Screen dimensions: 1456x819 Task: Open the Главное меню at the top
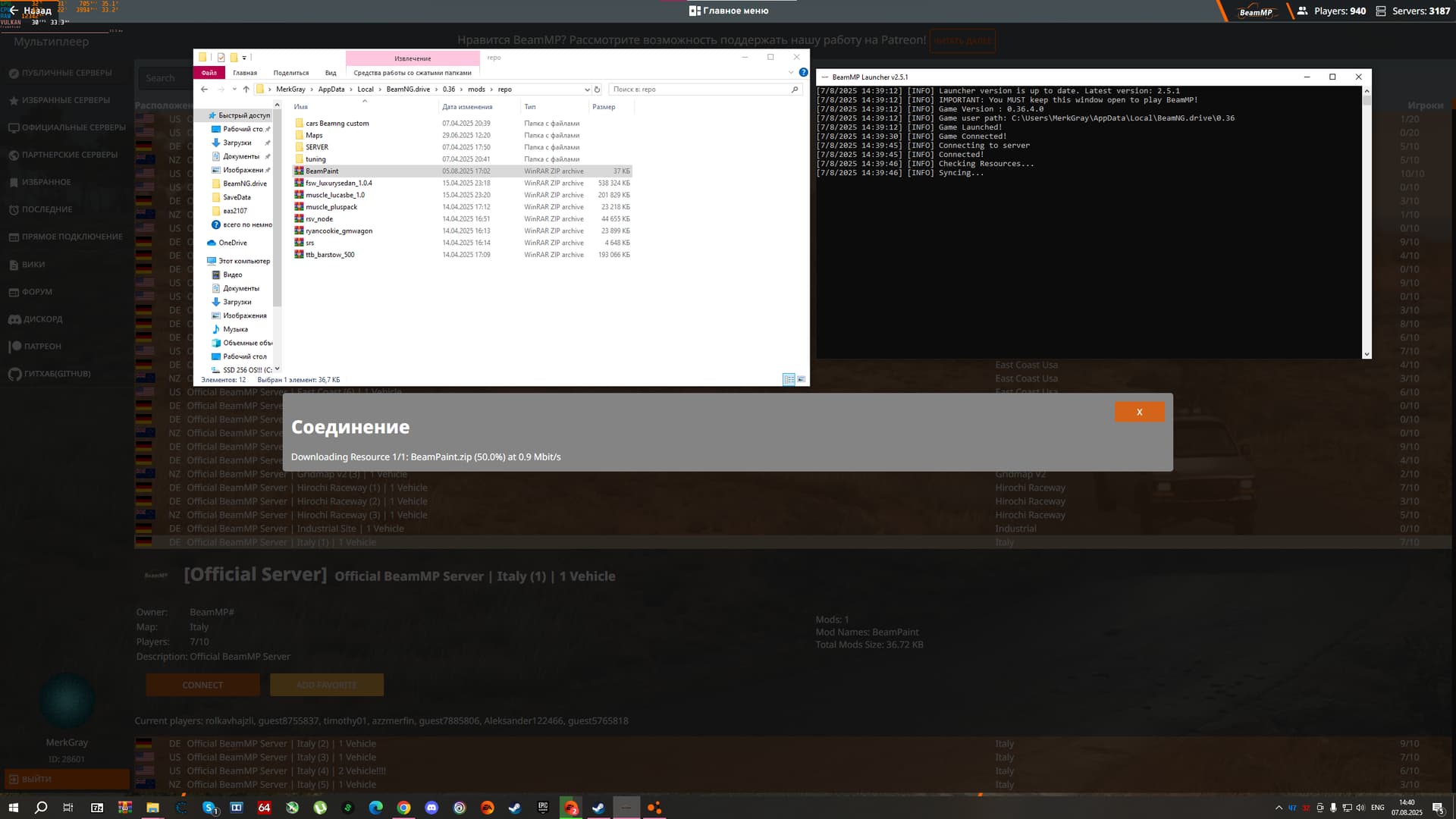[728, 11]
